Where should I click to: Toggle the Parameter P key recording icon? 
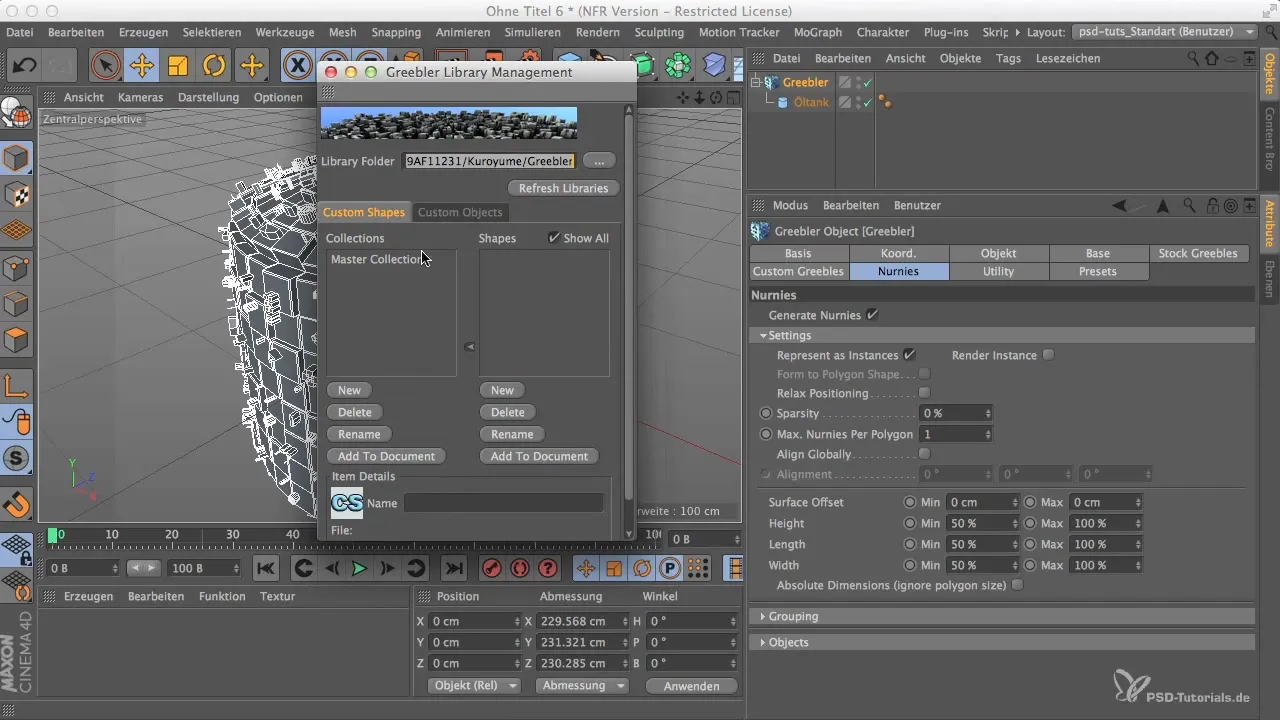click(669, 568)
